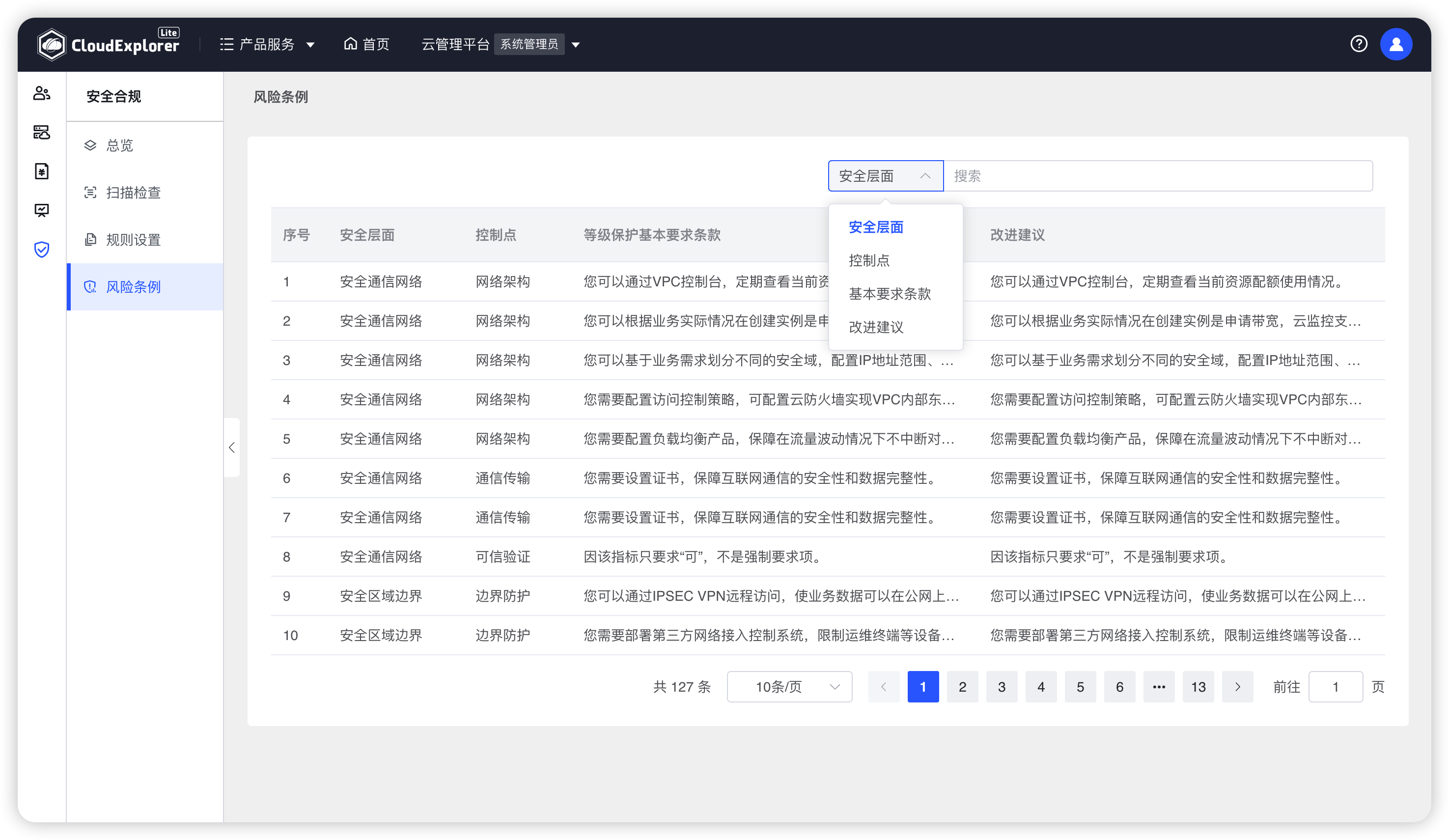Open the billing document sidebar icon
Screen dimensions: 1449x840
pos(41,171)
